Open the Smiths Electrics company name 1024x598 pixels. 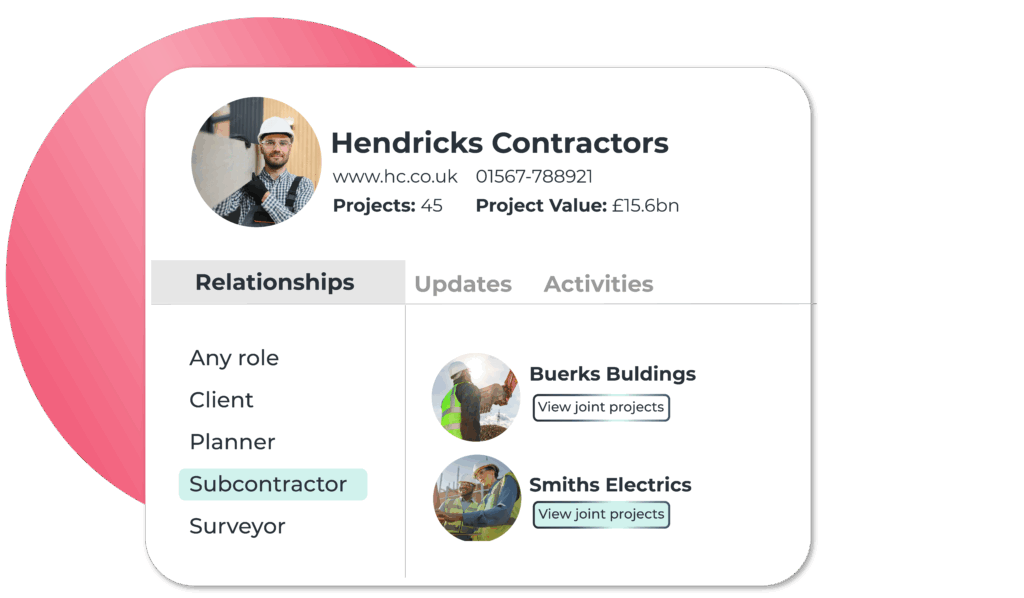coord(610,484)
